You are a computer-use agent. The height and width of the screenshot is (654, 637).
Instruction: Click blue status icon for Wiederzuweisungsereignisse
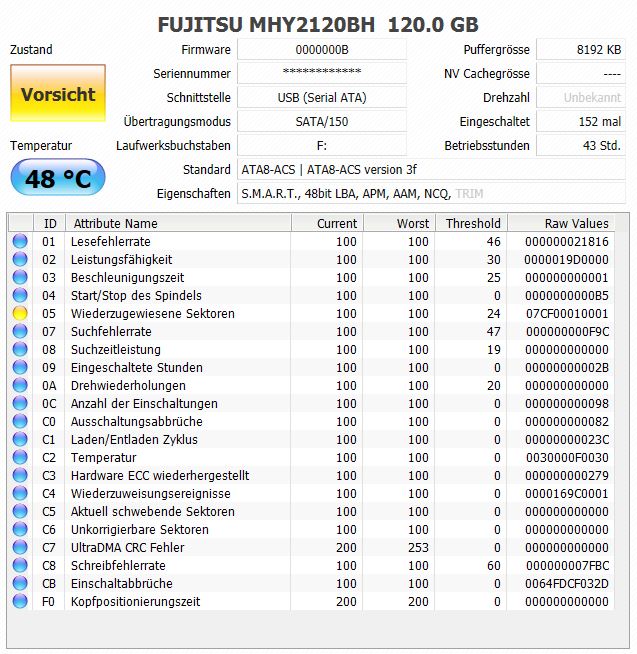click(x=20, y=493)
